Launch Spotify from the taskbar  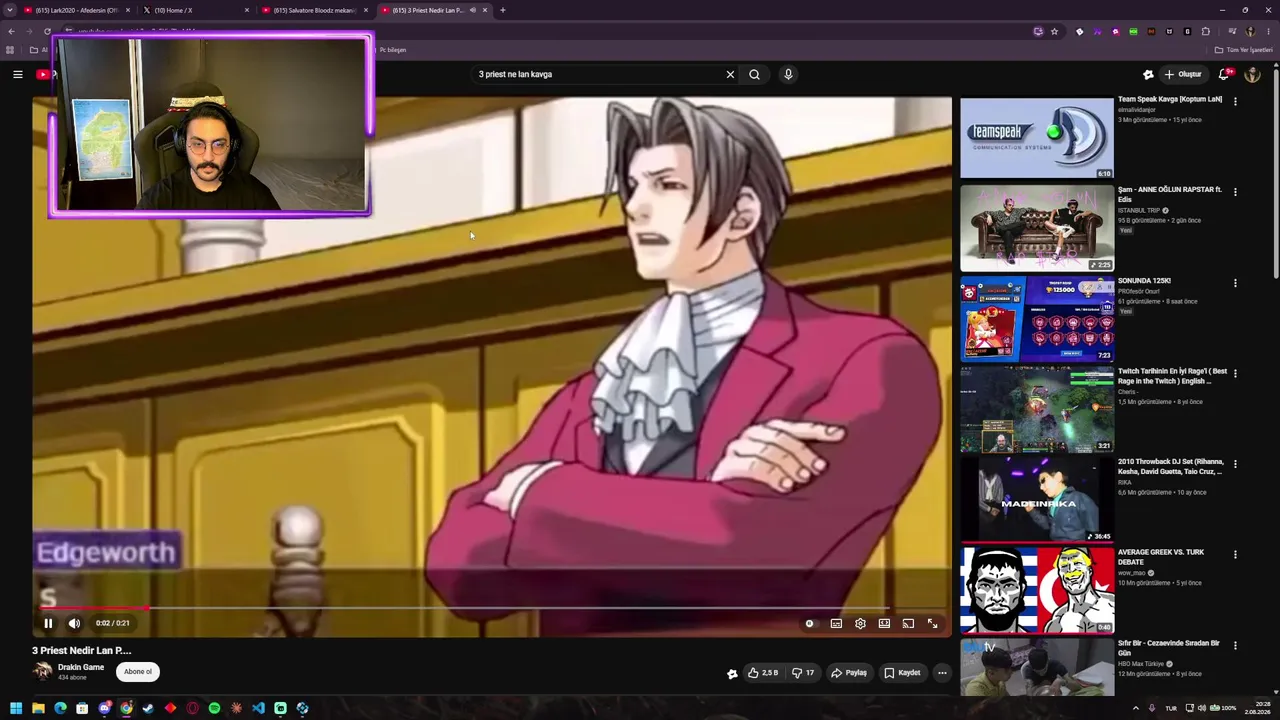point(214,708)
